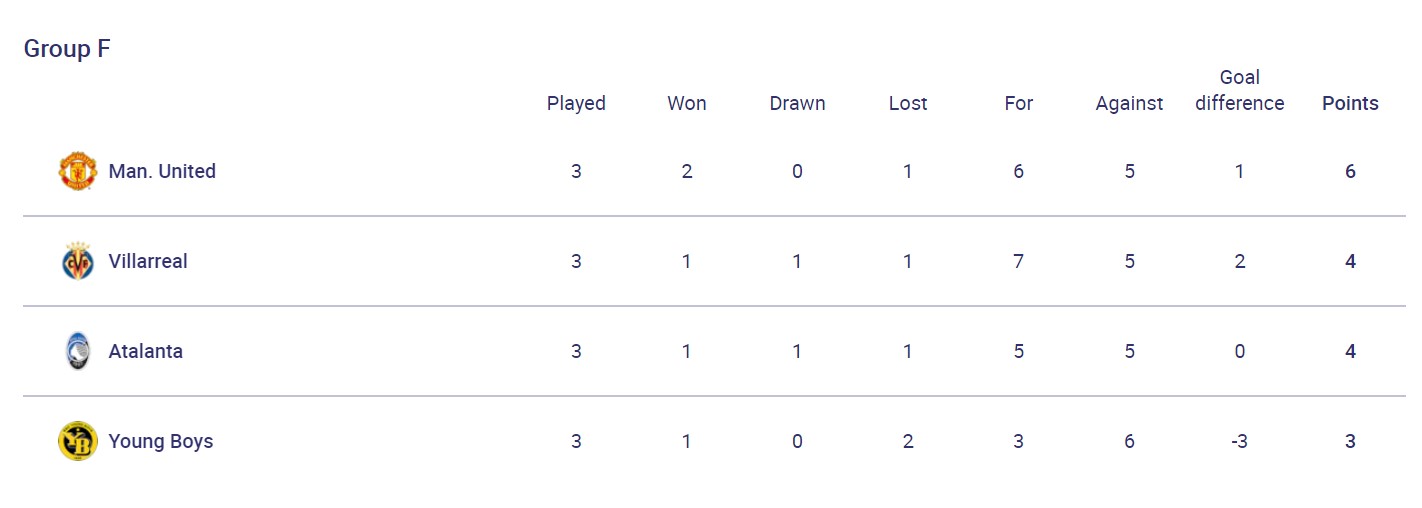Screen dimensions: 1422x508
Task: Click Villarreal's goals For value
Action: (1019, 261)
